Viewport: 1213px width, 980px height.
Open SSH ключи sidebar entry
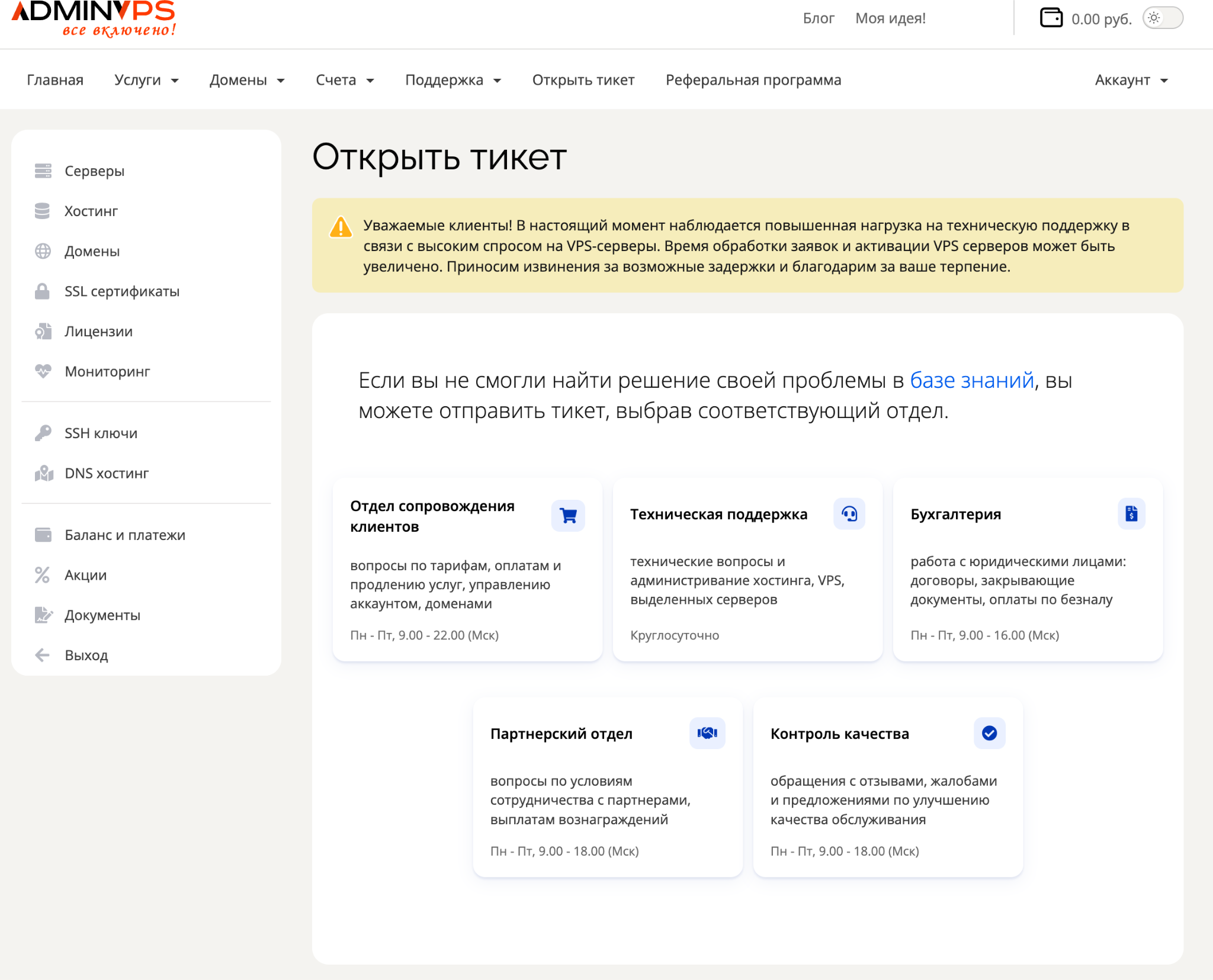pos(101,433)
